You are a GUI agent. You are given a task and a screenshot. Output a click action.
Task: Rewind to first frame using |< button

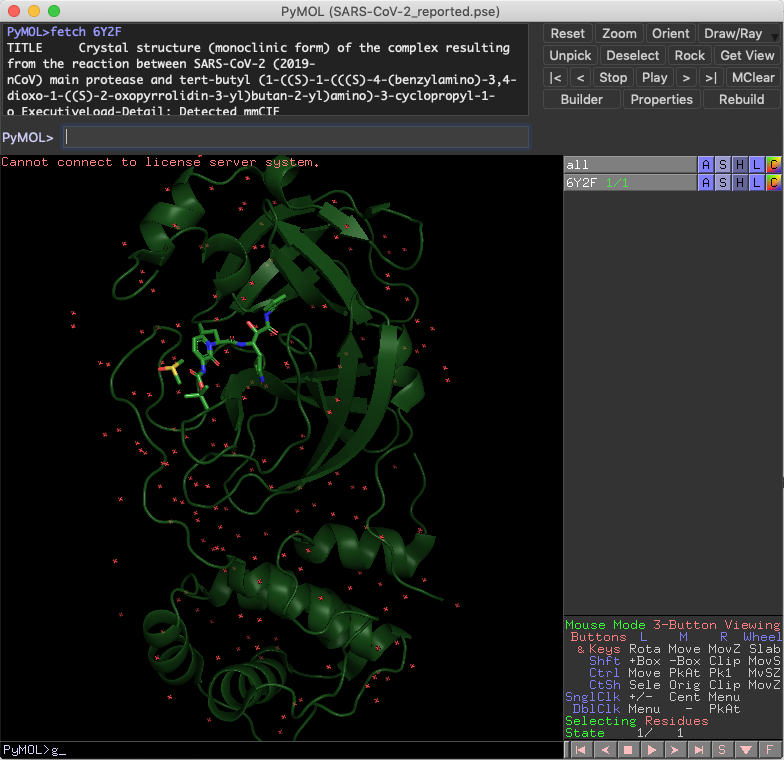tap(555, 78)
